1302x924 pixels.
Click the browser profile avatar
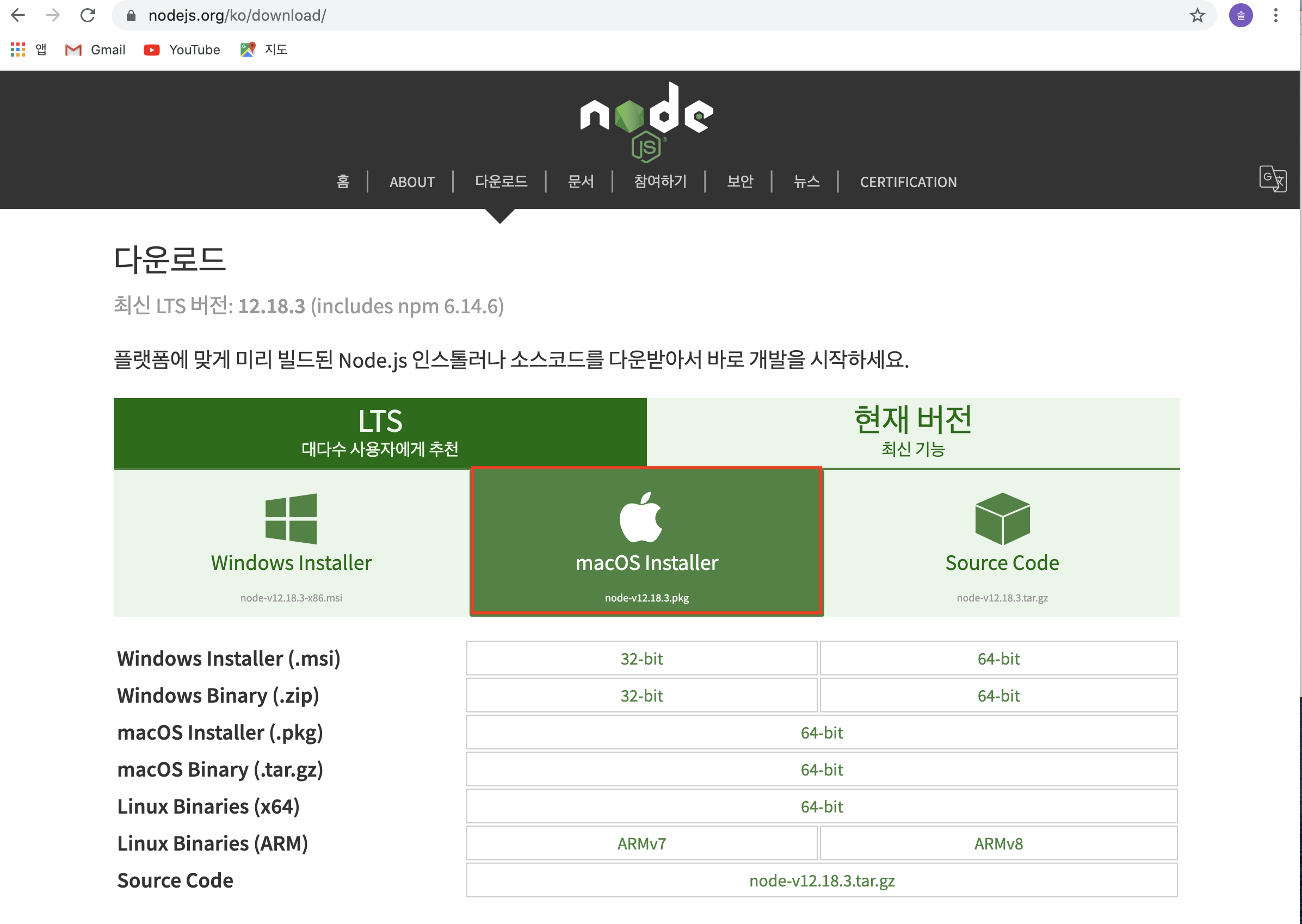click(1241, 15)
